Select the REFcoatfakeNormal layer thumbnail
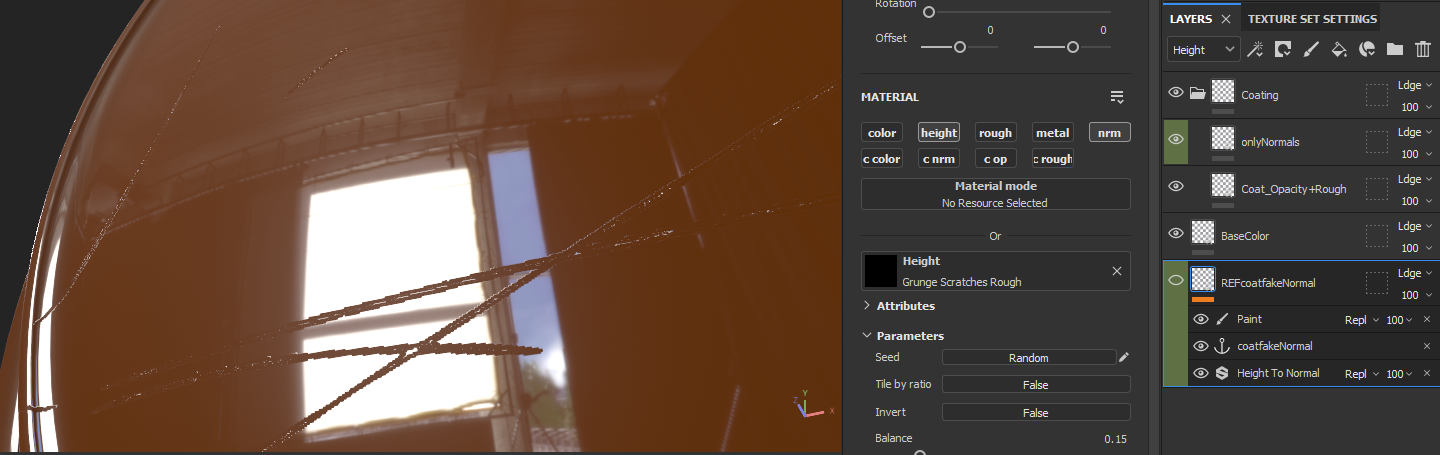 point(1203,280)
